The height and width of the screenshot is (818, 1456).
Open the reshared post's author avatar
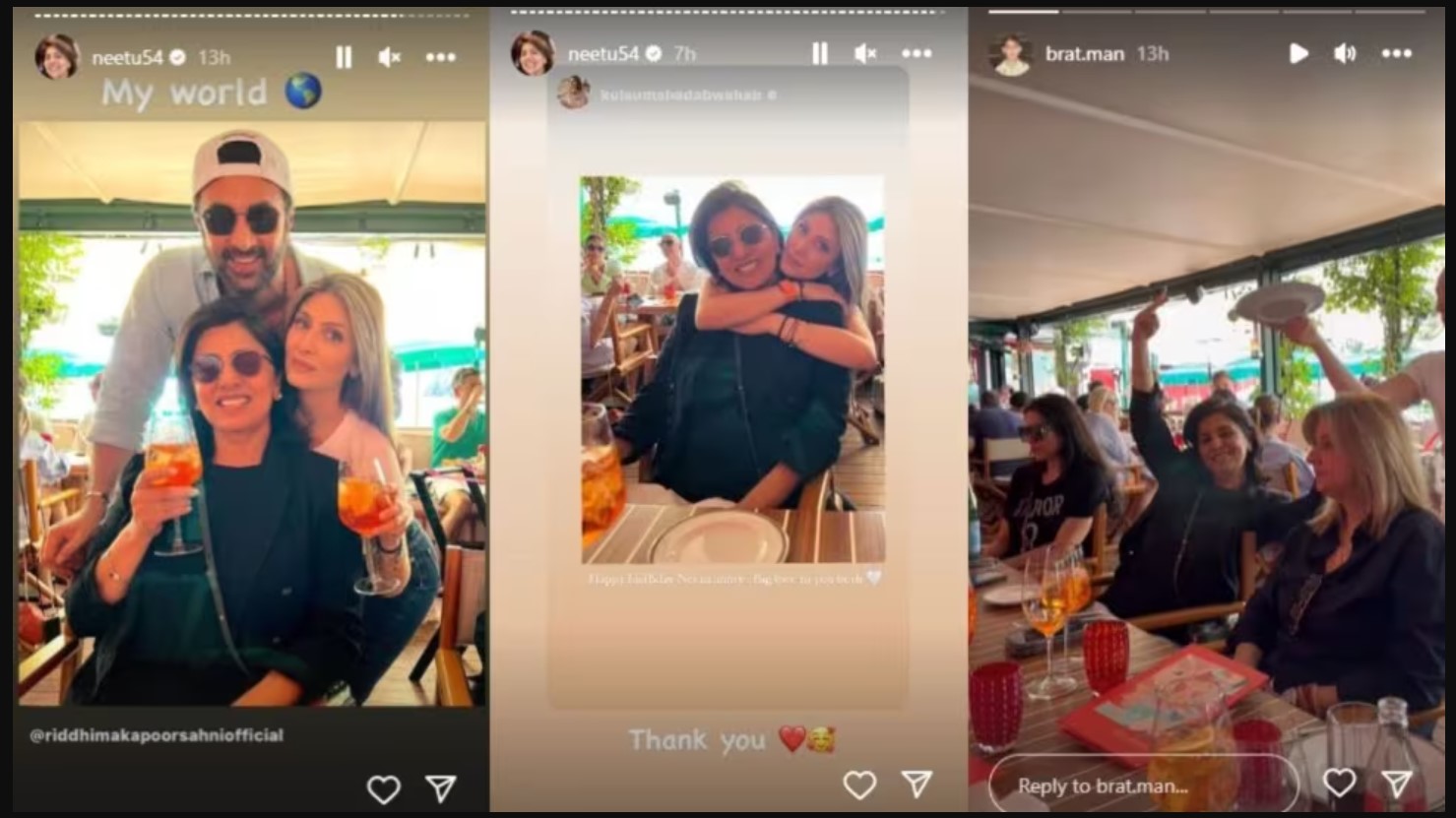574,94
